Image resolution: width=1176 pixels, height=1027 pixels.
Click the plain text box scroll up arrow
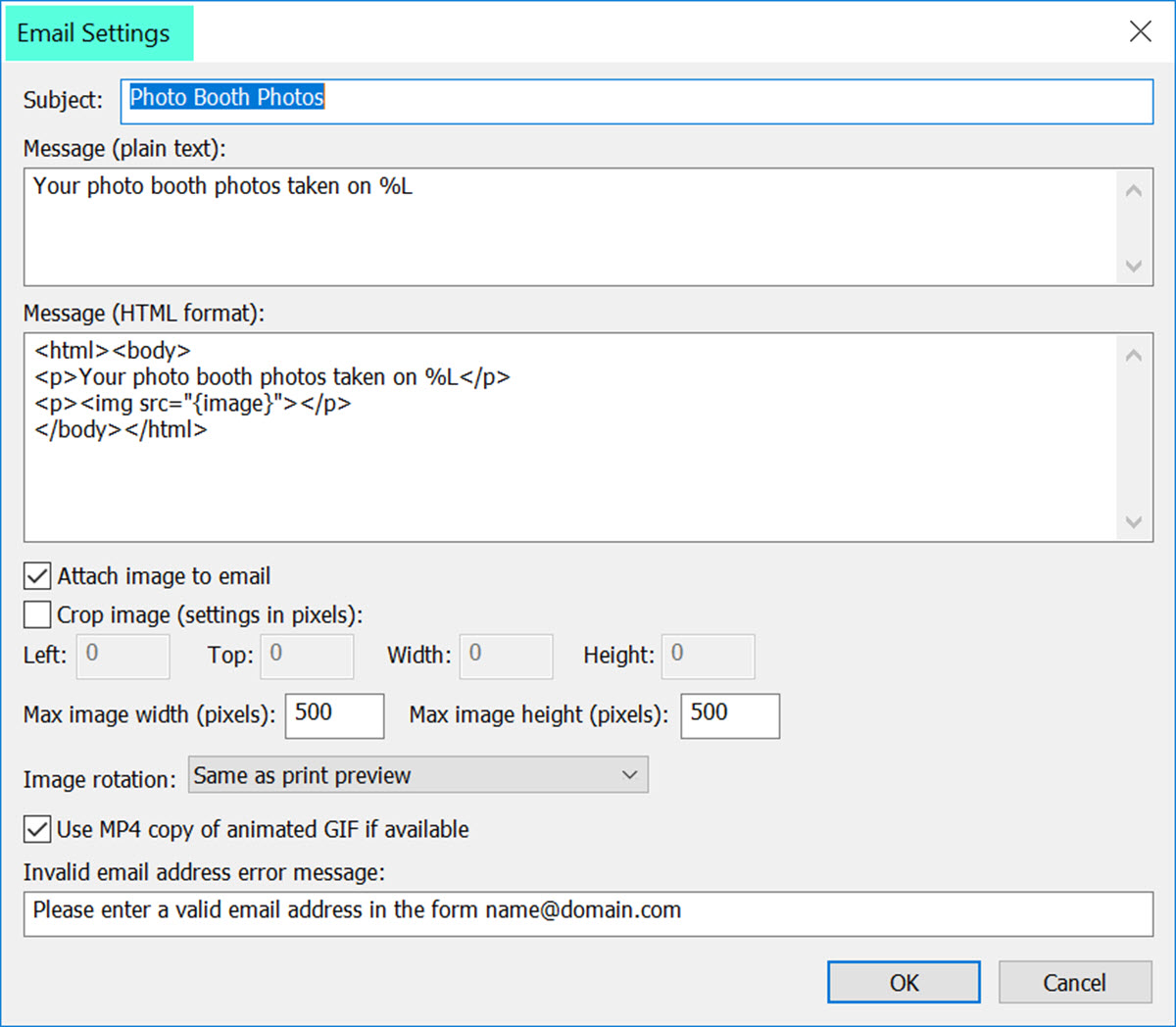1134,190
